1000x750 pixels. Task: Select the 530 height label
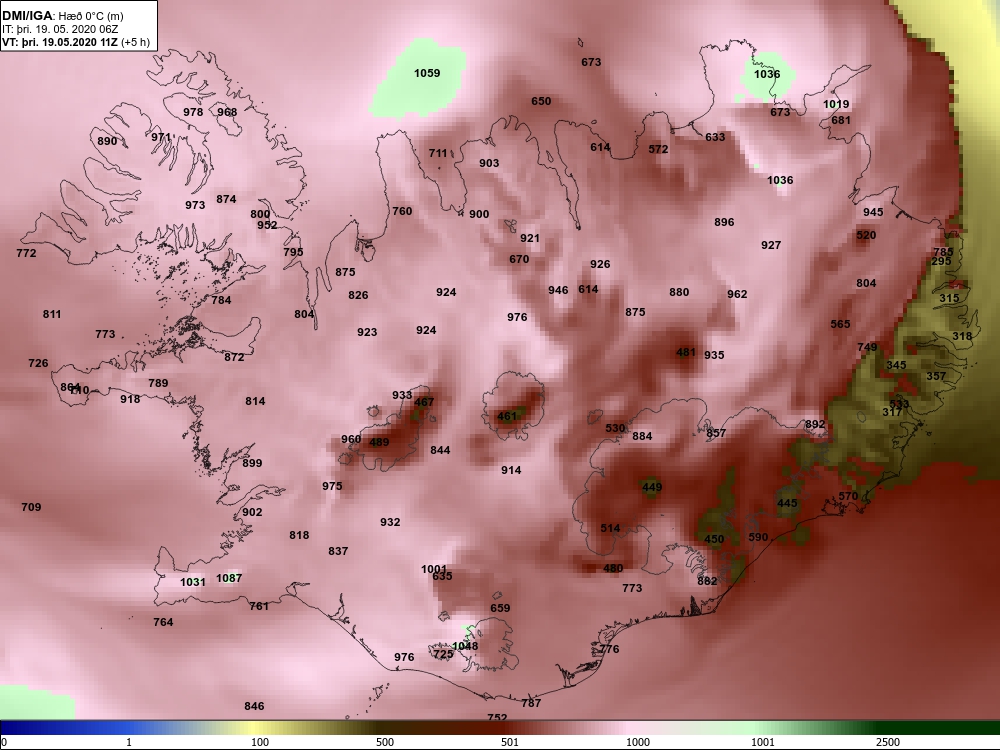point(615,428)
